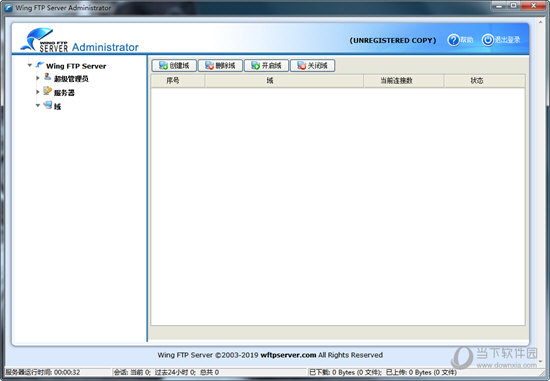Click the 创建域 create domain button
550x381 pixels.
tap(174, 66)
